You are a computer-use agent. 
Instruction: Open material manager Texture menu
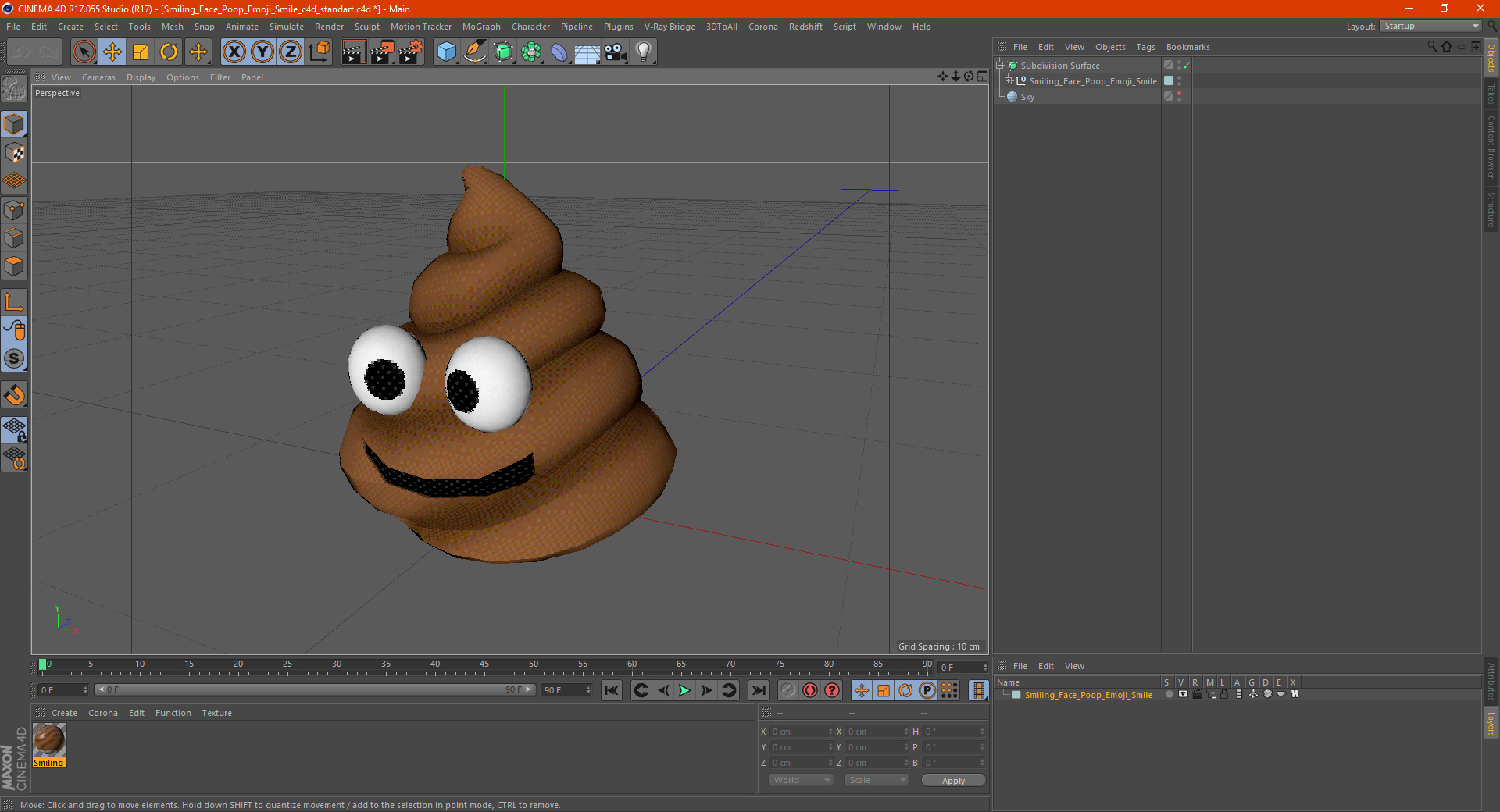click(216, 713)
